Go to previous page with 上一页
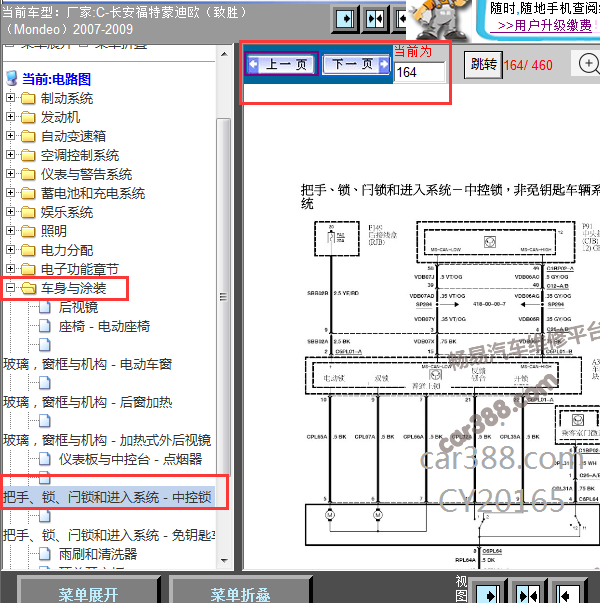600x603 pixels. click(282, 64)
